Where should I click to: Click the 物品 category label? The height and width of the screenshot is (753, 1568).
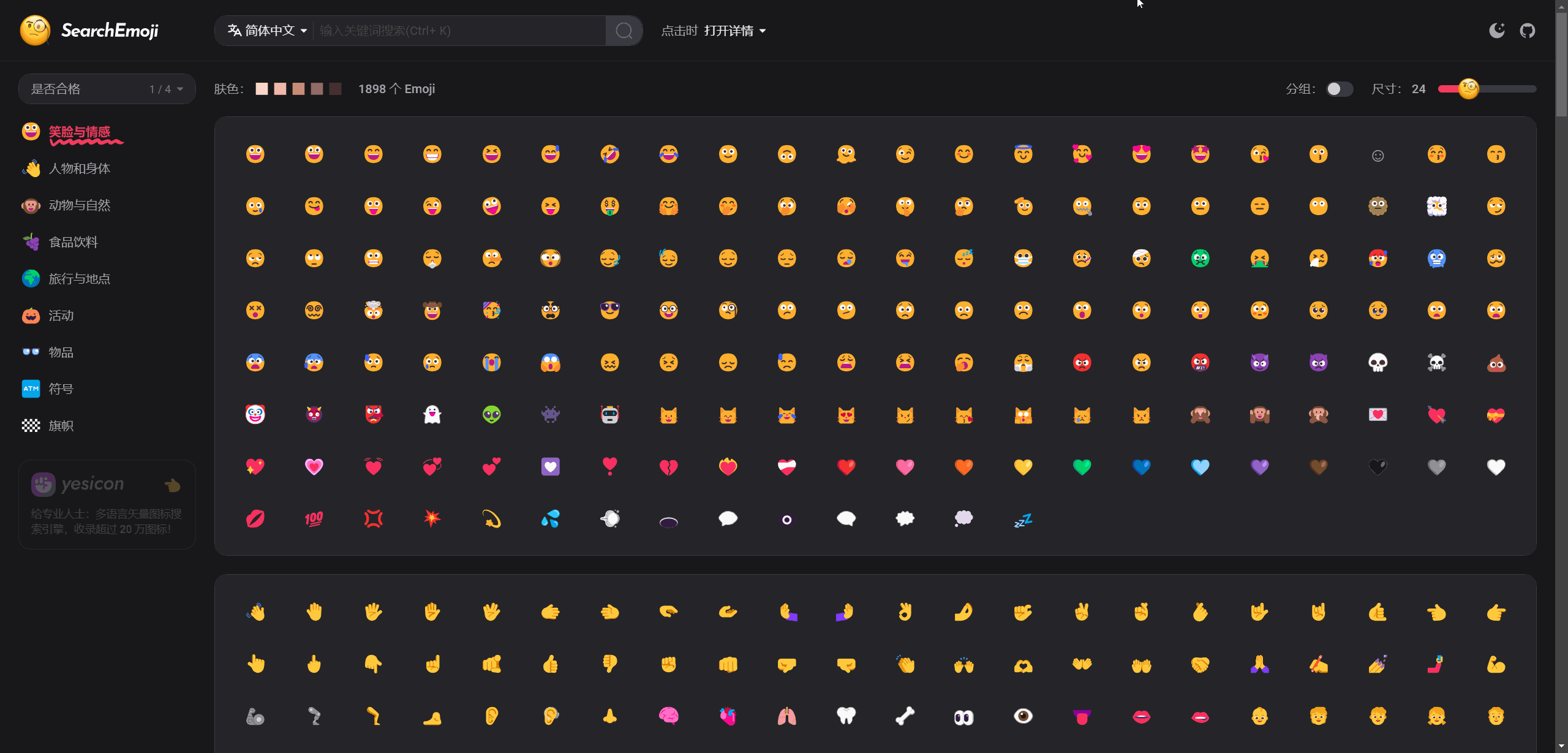pyautogui.click(x=61, y=352)
